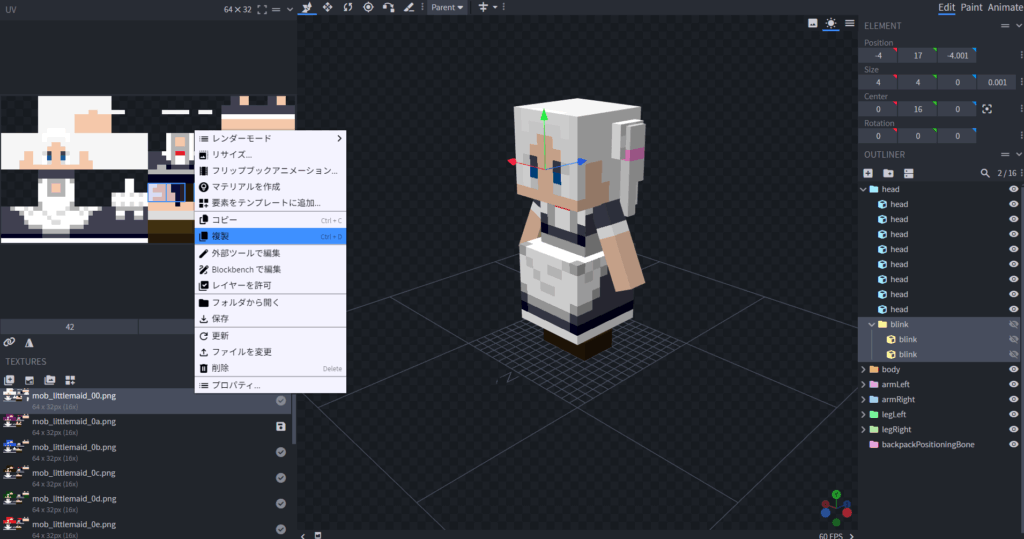
Task: Click the center pivot target icon
Action: (x=987, y=109)
